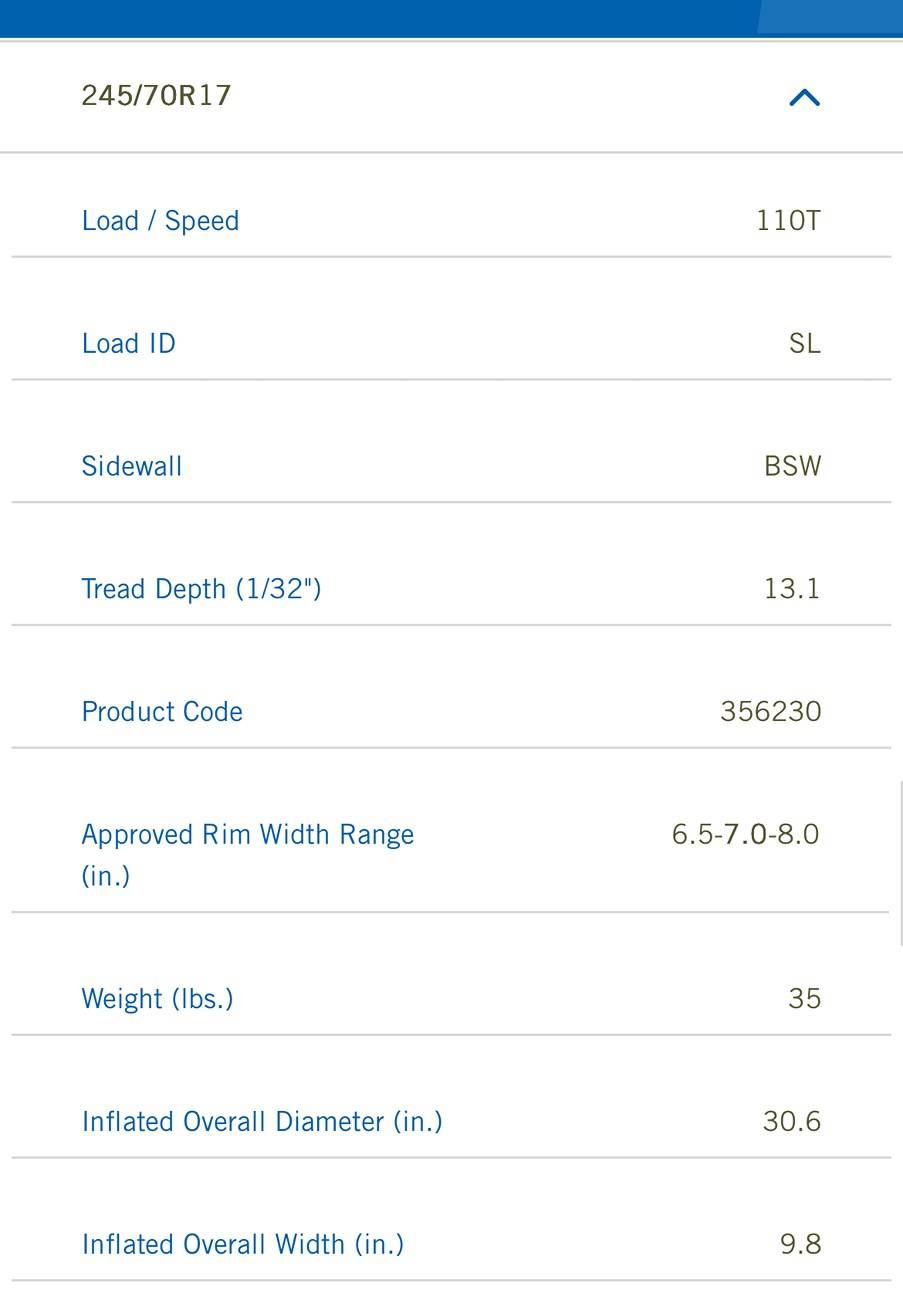Screen dimensions: 903x1300
Task: Select the 245/70R17 tire size header
Action: (156, 96)
